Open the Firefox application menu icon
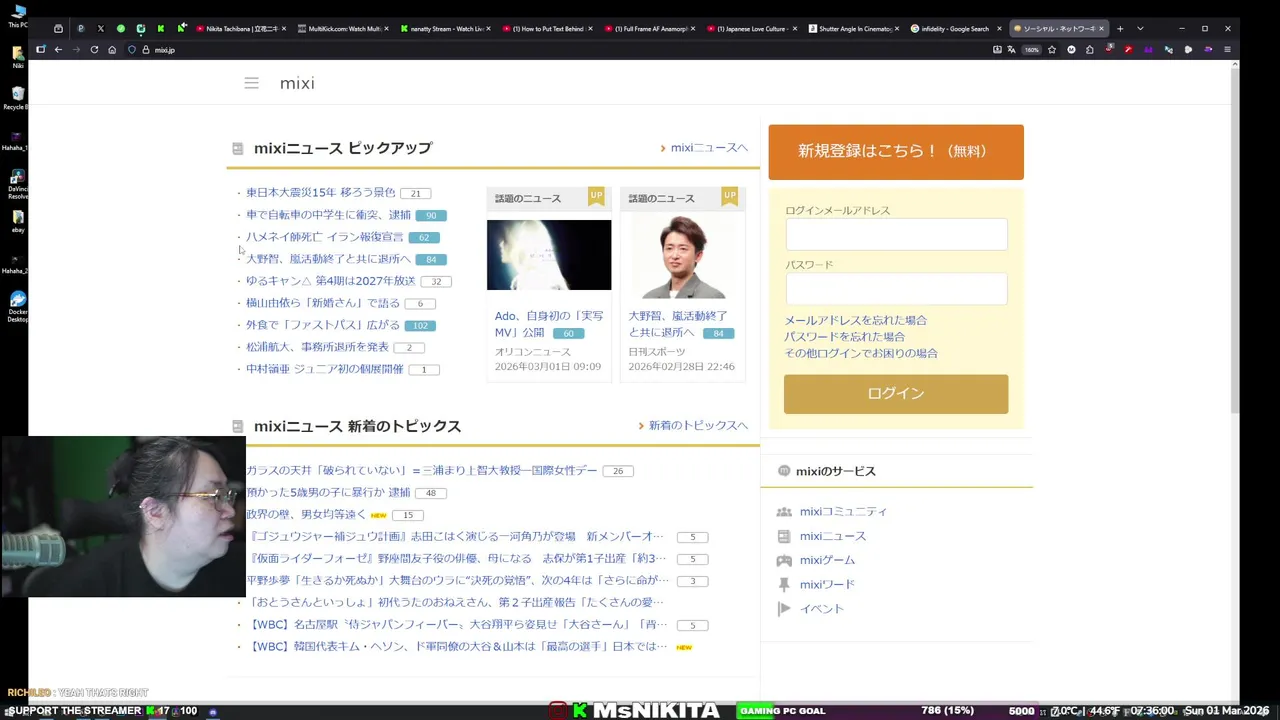The image size is (1280, 720). tap(1227, 49)
